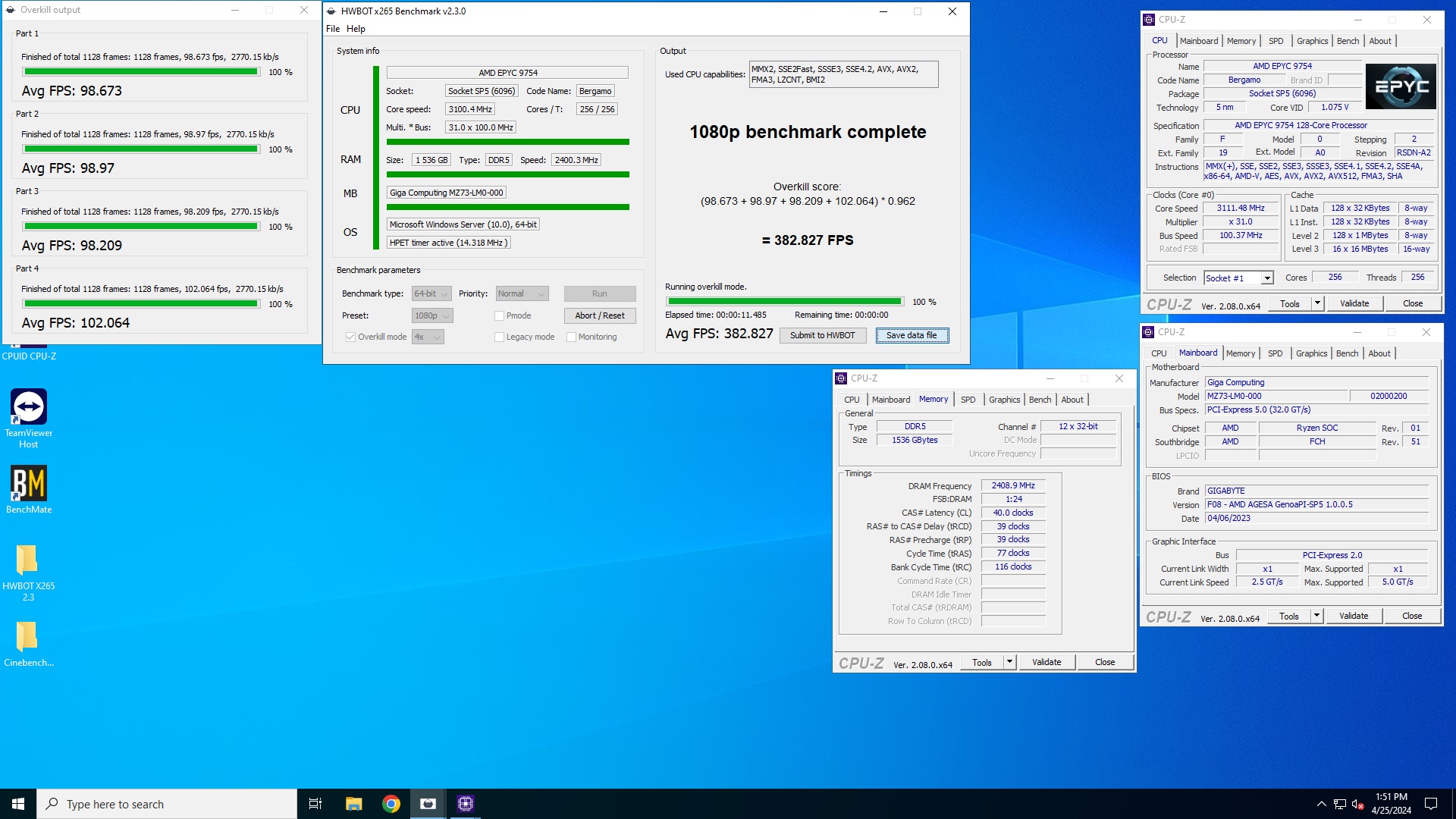The height and width of the screenshot is (819, 1456).
Task: Open Mainboard tab in CPU-Z Memory window
Action: pyautogui.click(x=891, y=400)
